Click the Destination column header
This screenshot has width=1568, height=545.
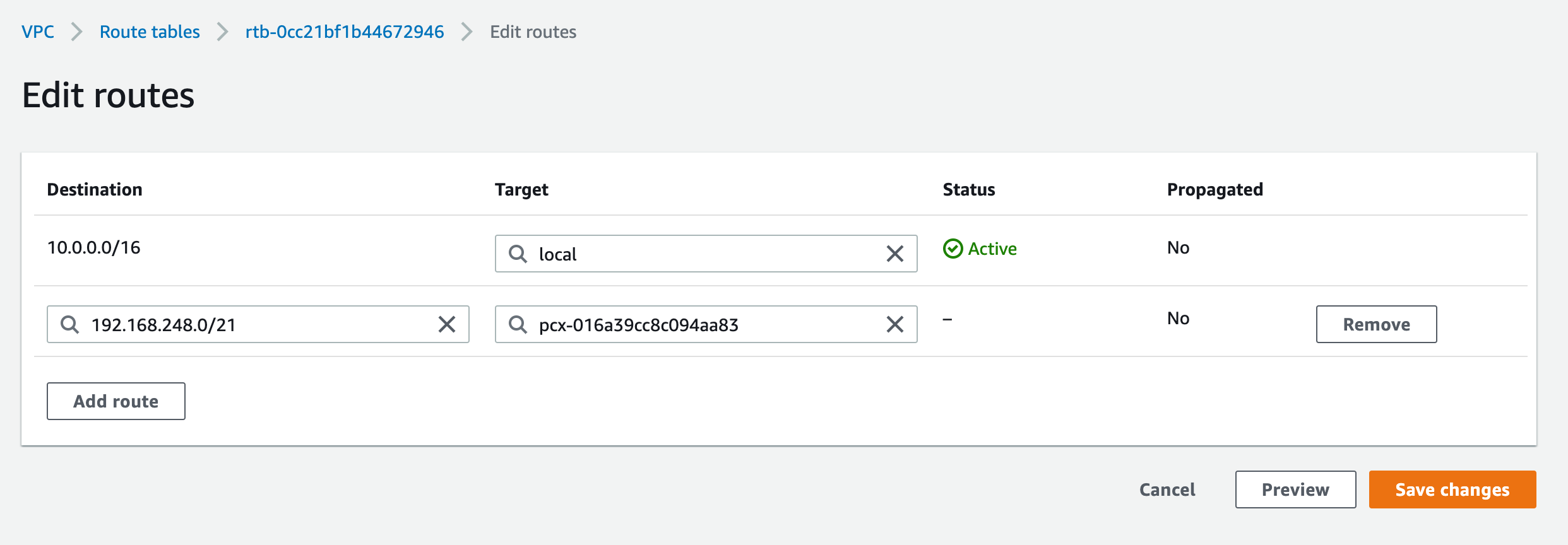pyautogui.click(x=95, y=189)
